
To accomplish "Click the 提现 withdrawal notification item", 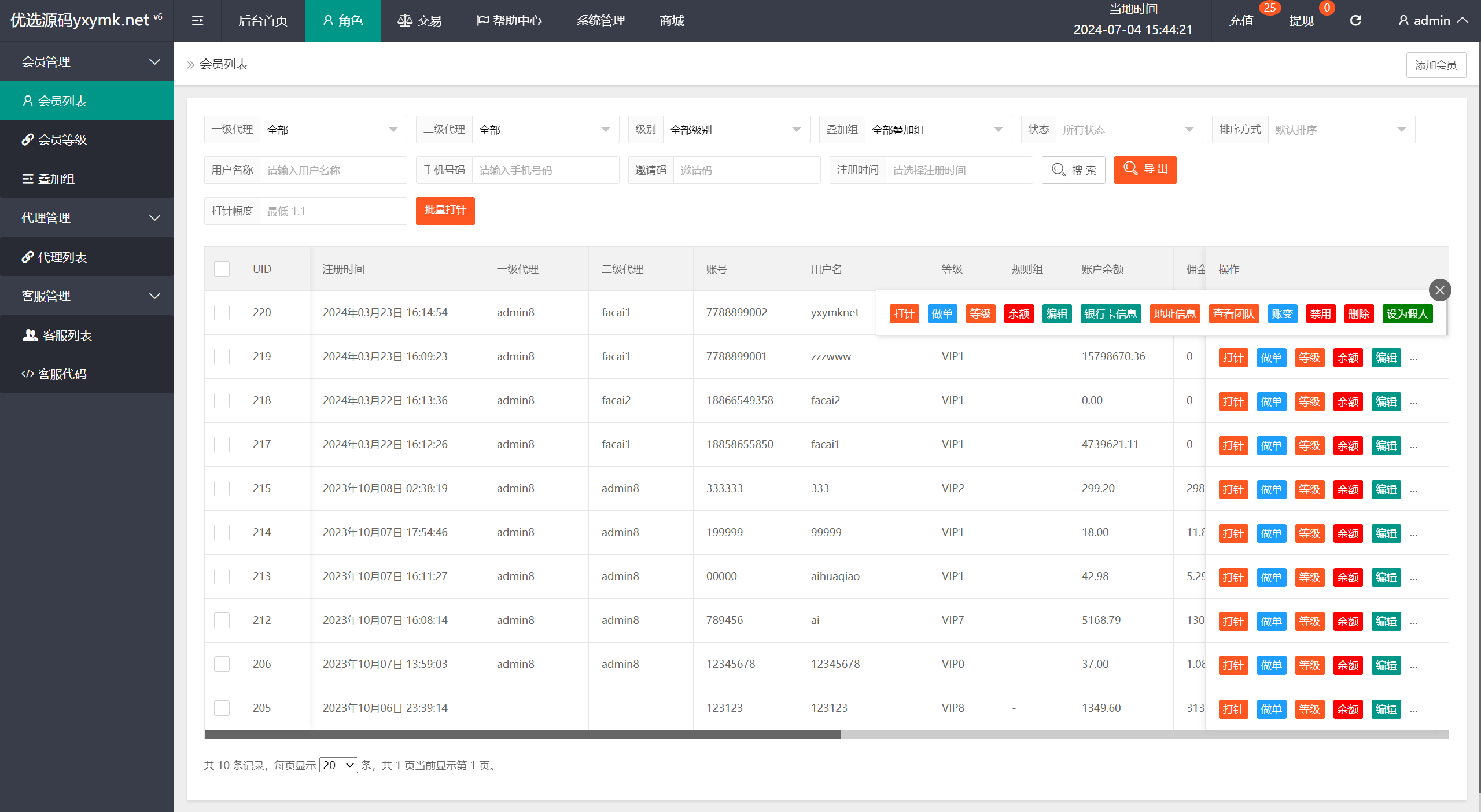I will tap(1302, 21).
